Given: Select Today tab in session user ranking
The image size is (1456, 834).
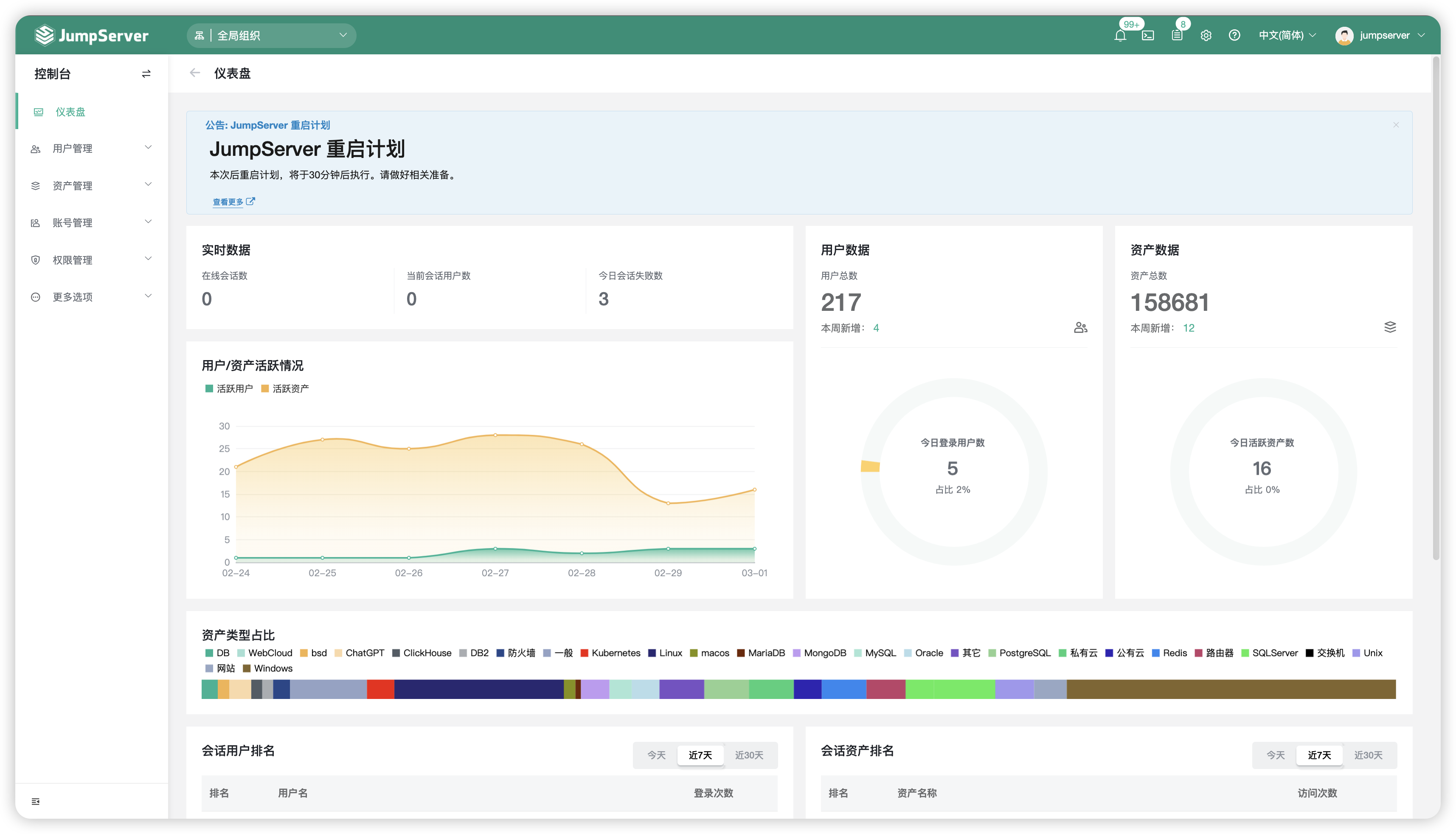Looking at the screenshot, I should (x=656, y=755).
